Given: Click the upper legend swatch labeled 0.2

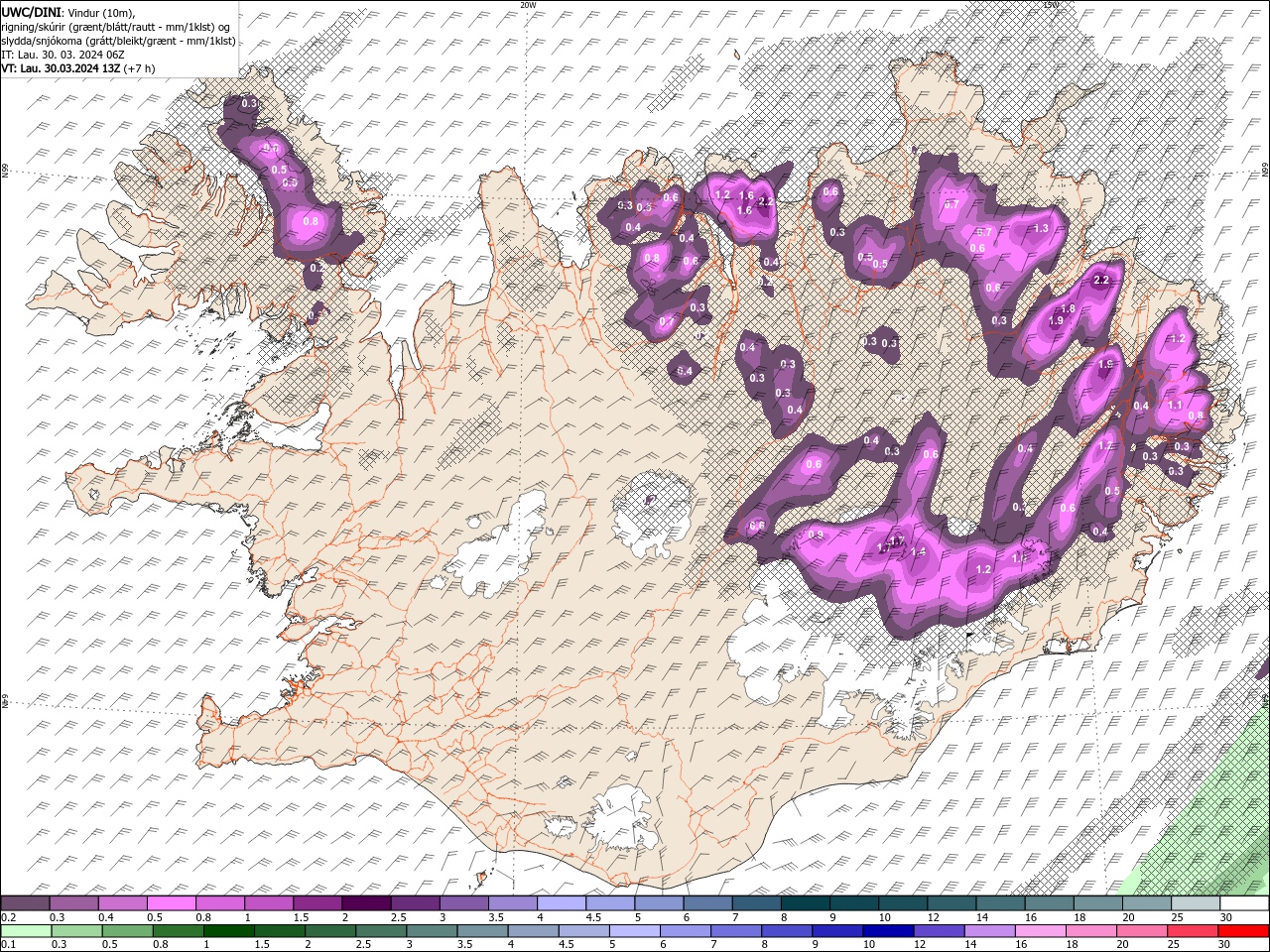Looking at the screenshot, I should 25,903.
